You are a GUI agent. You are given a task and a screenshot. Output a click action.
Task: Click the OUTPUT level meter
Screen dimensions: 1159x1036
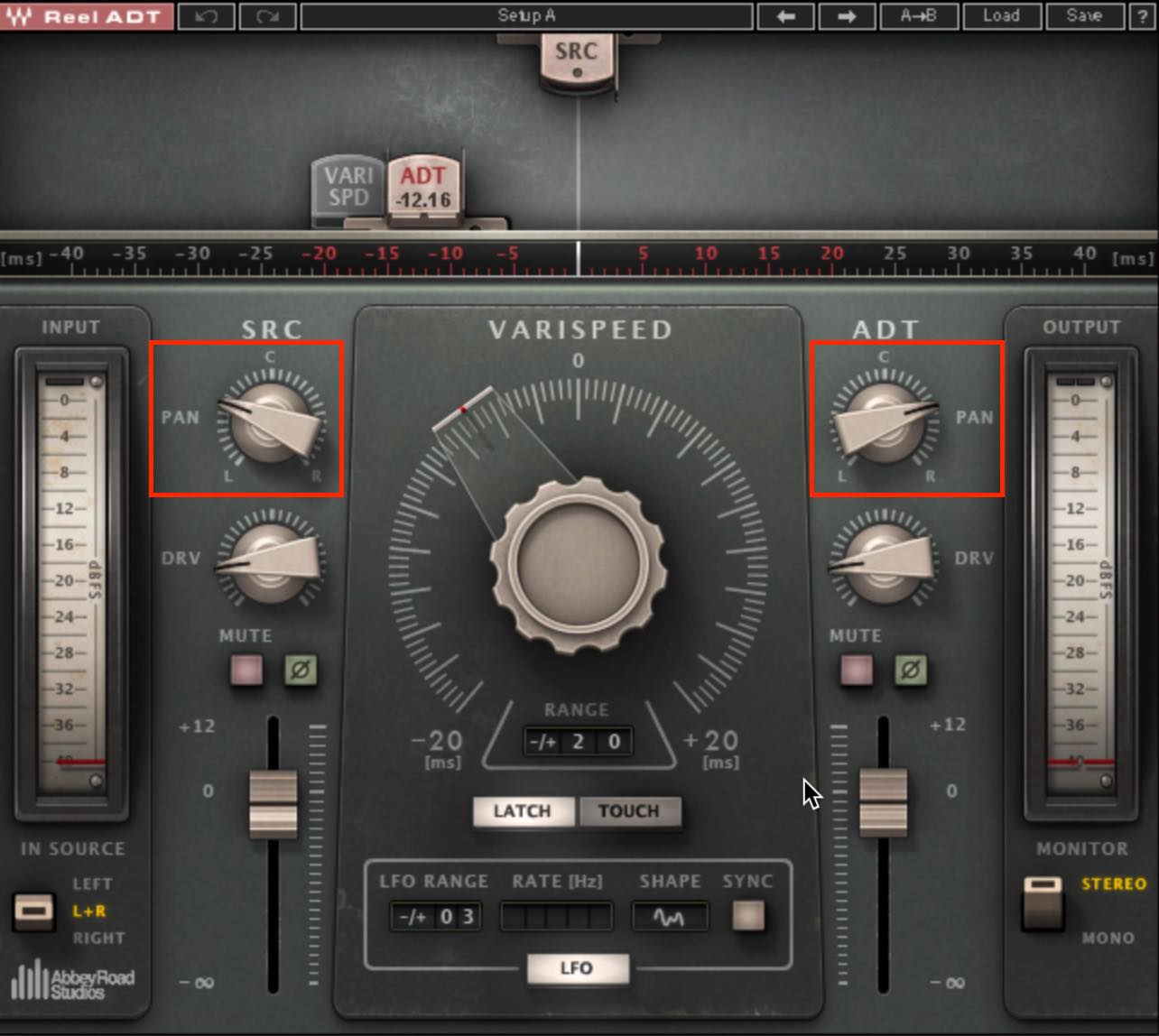click(x=1080, y=582)
